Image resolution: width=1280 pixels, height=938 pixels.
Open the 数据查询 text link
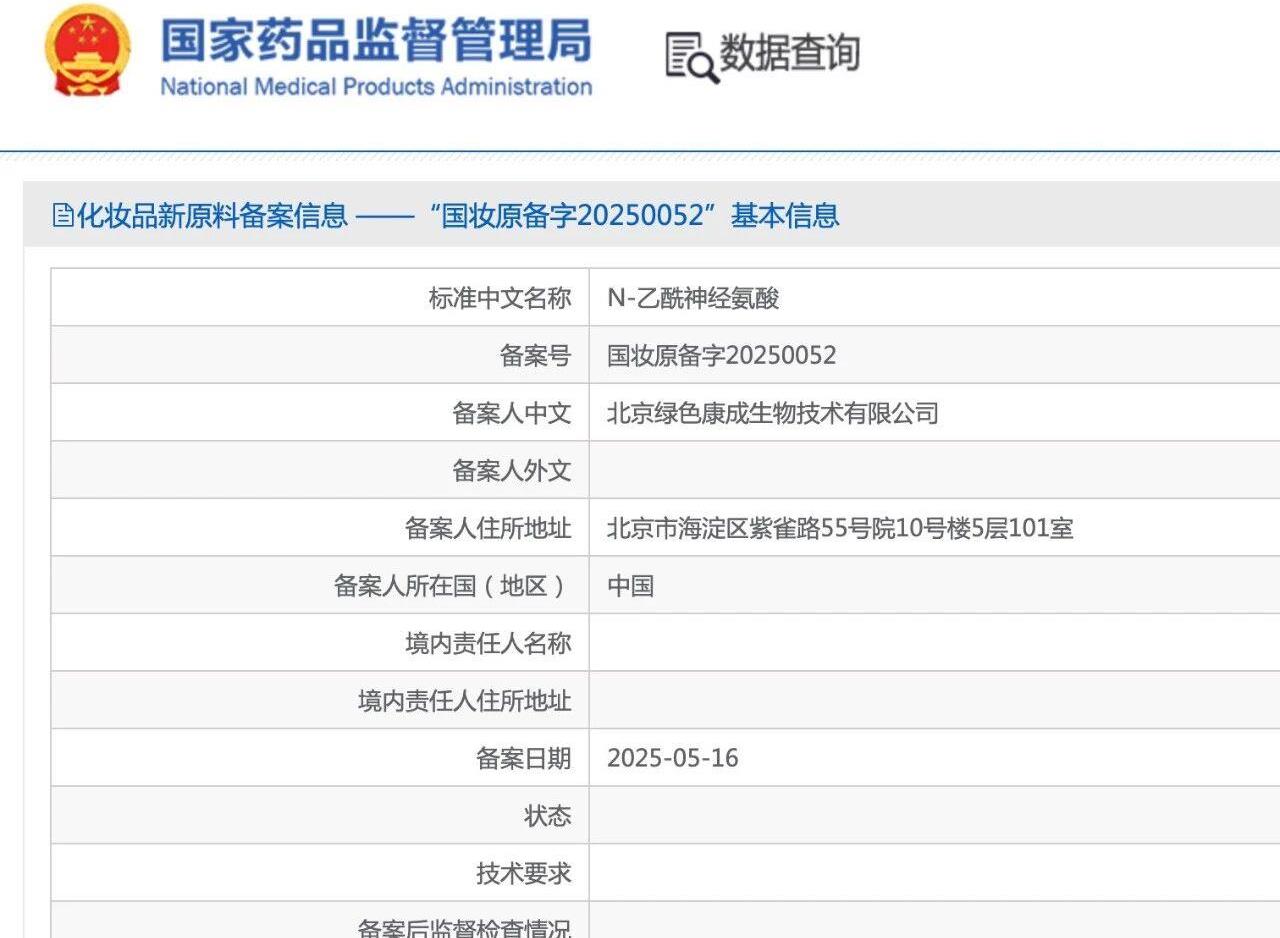click(x=789, y=53)
